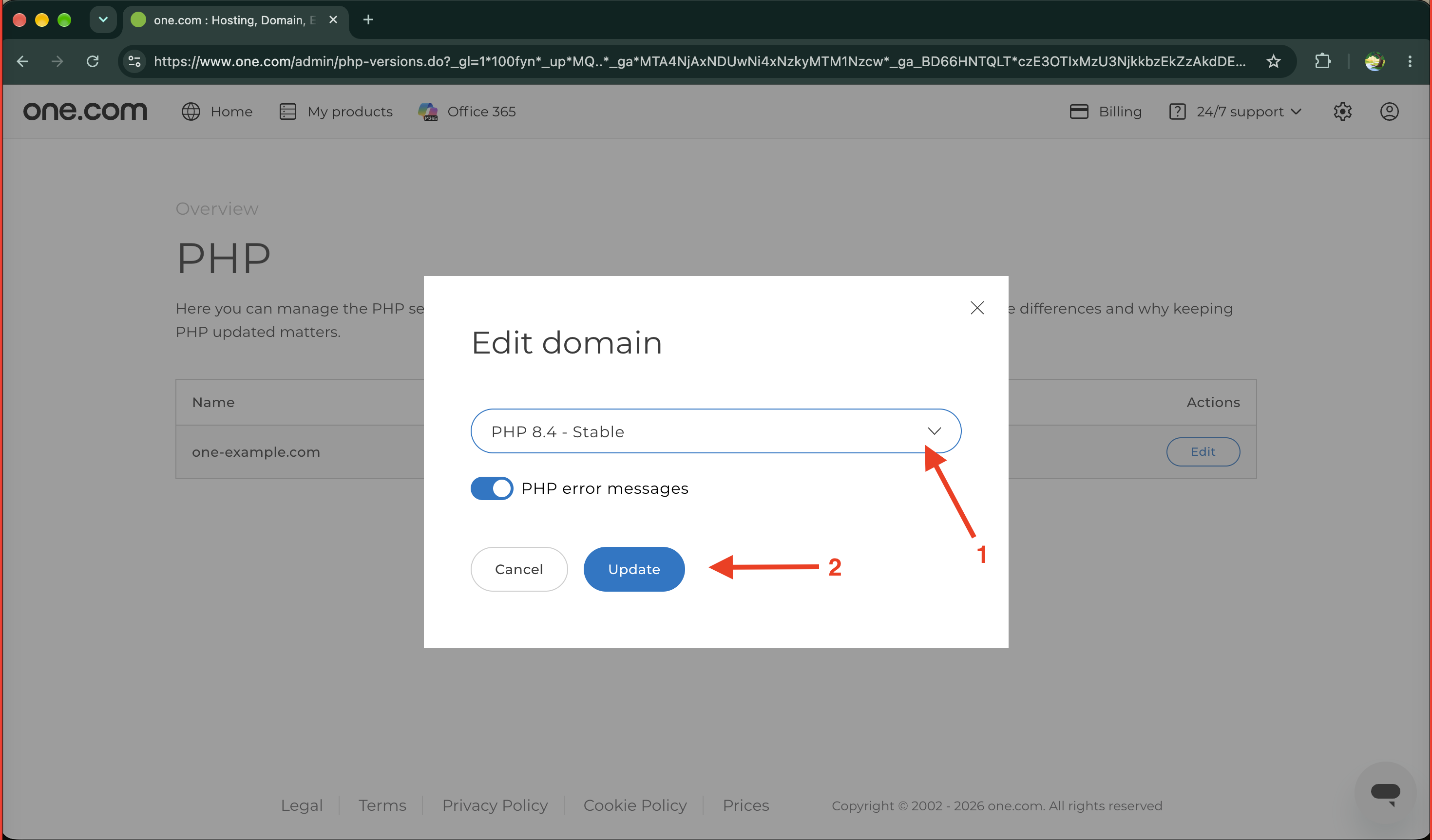
Task: Open the user account profile icon
Action: point(1389,112)
